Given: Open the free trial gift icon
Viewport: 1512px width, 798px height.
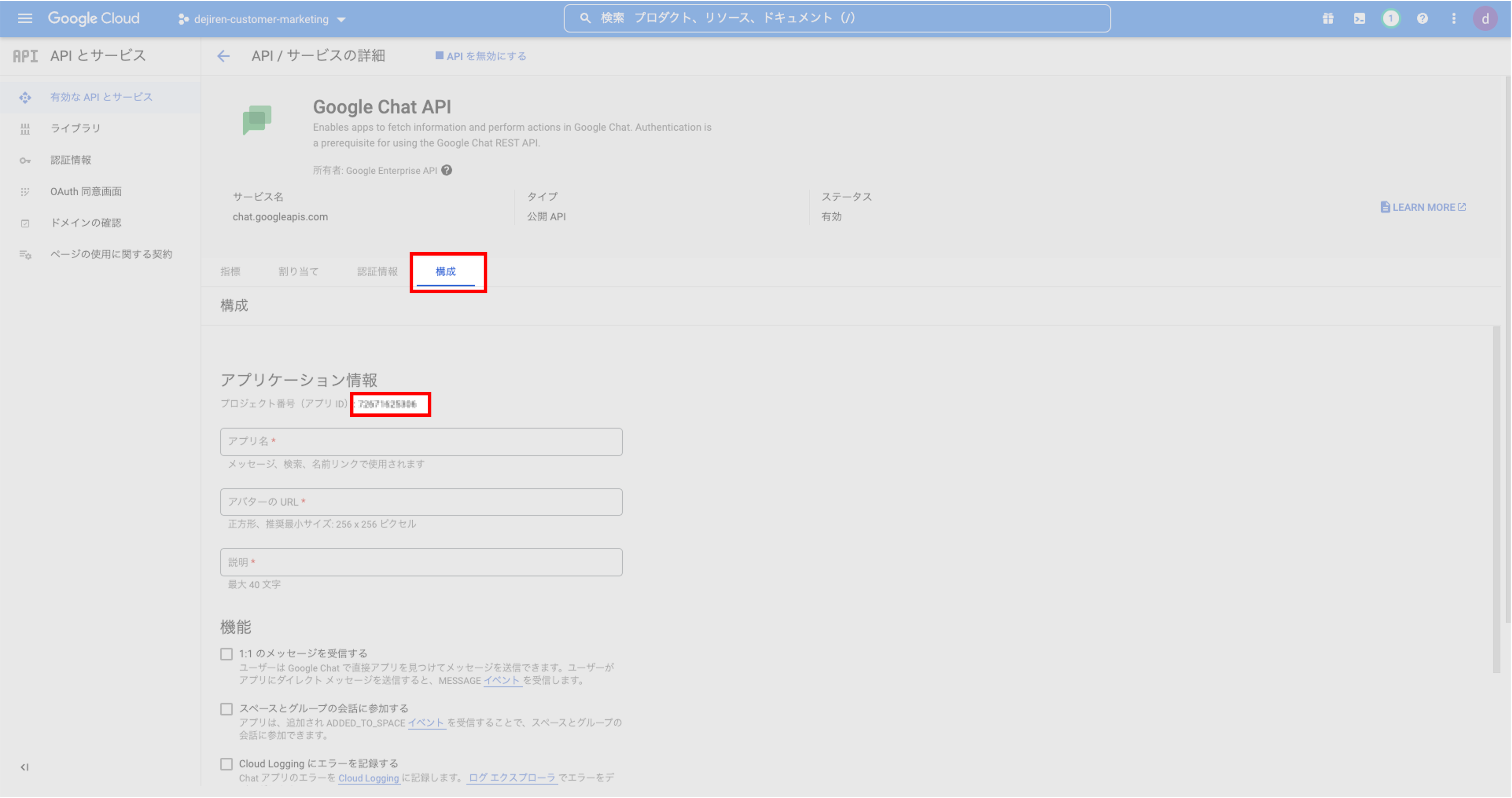Looking at the screenshot, I should point(1328,19).
